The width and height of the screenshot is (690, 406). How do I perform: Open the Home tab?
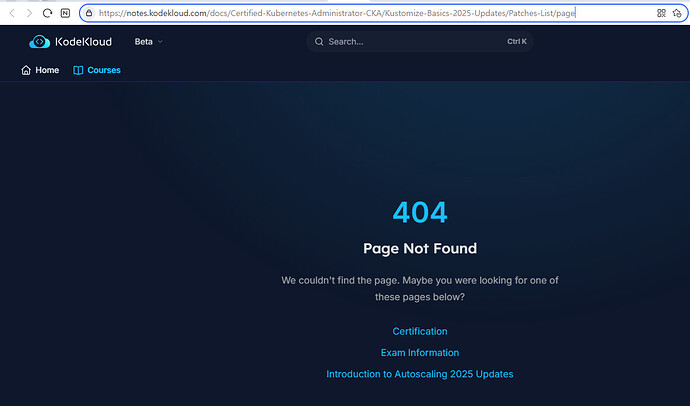pos(40,70)
